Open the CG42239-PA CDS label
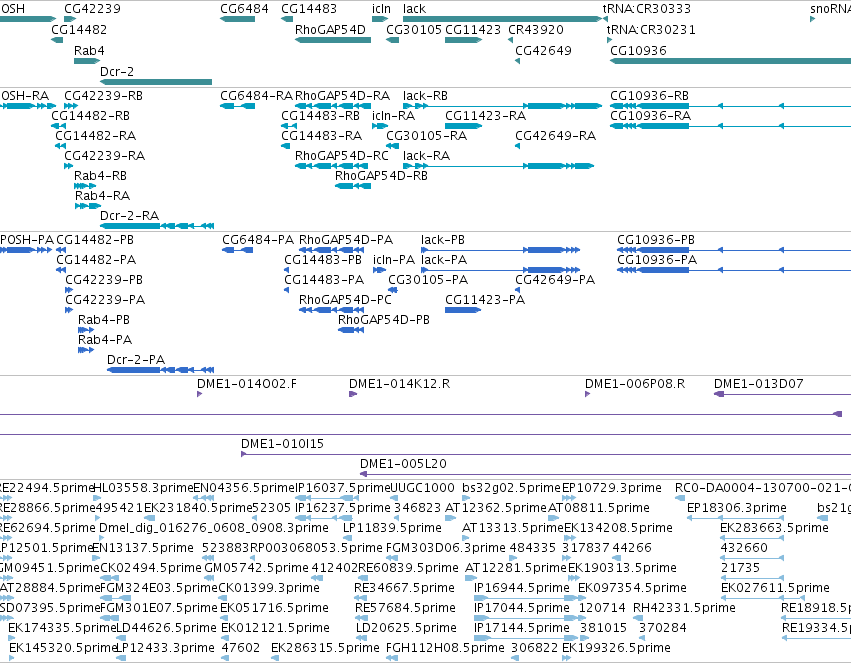Screen dimensions: 851x663 pyautogui.click(x=105, y=299)
